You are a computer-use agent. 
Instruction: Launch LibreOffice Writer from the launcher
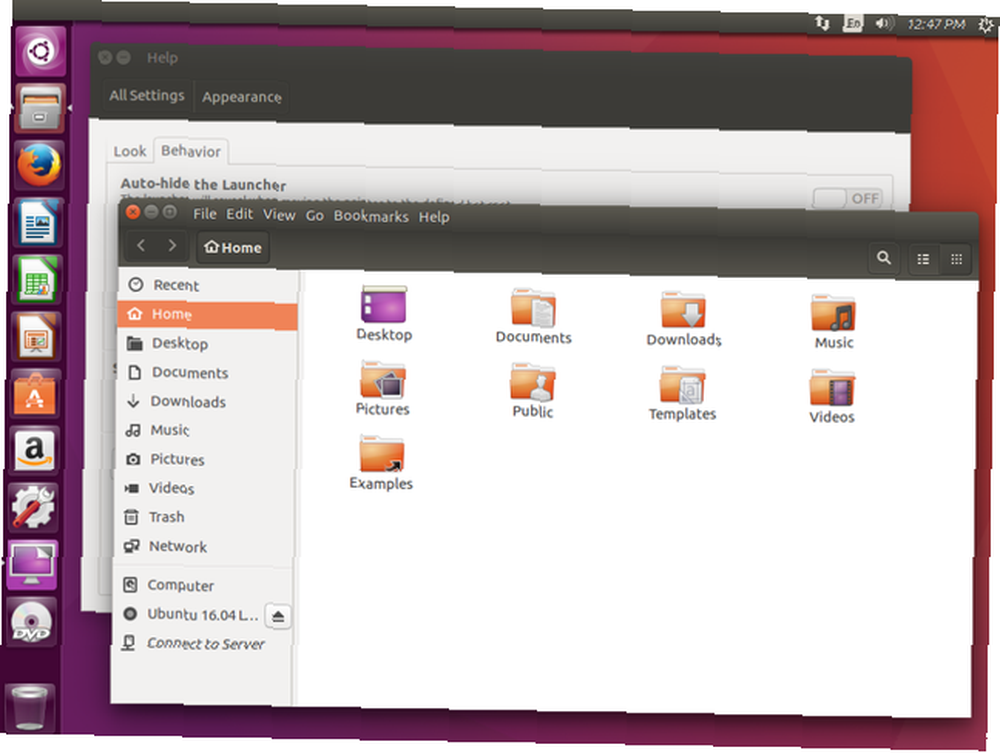point(38,222)
